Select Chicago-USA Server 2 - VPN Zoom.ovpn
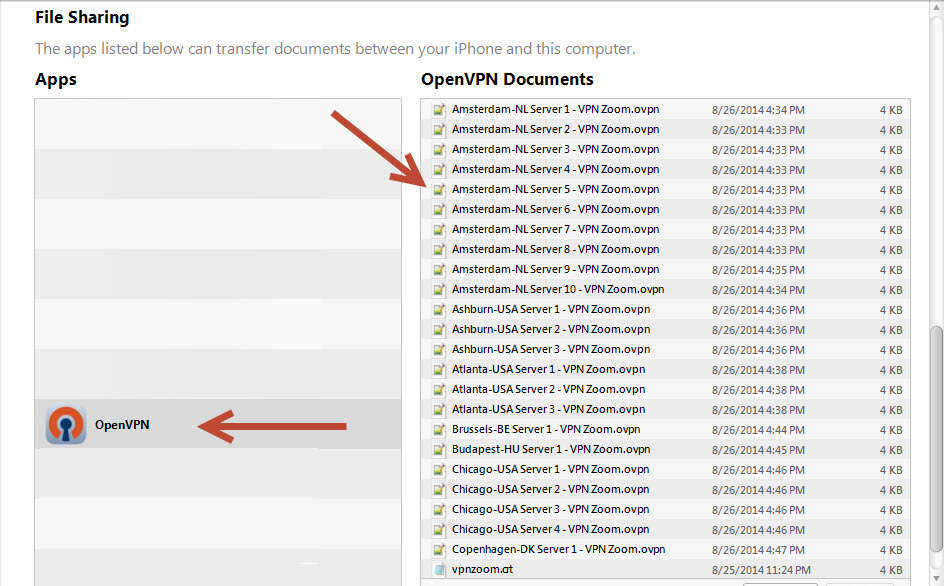The height and width of the screenshot is (586, 944). (550, 489)
